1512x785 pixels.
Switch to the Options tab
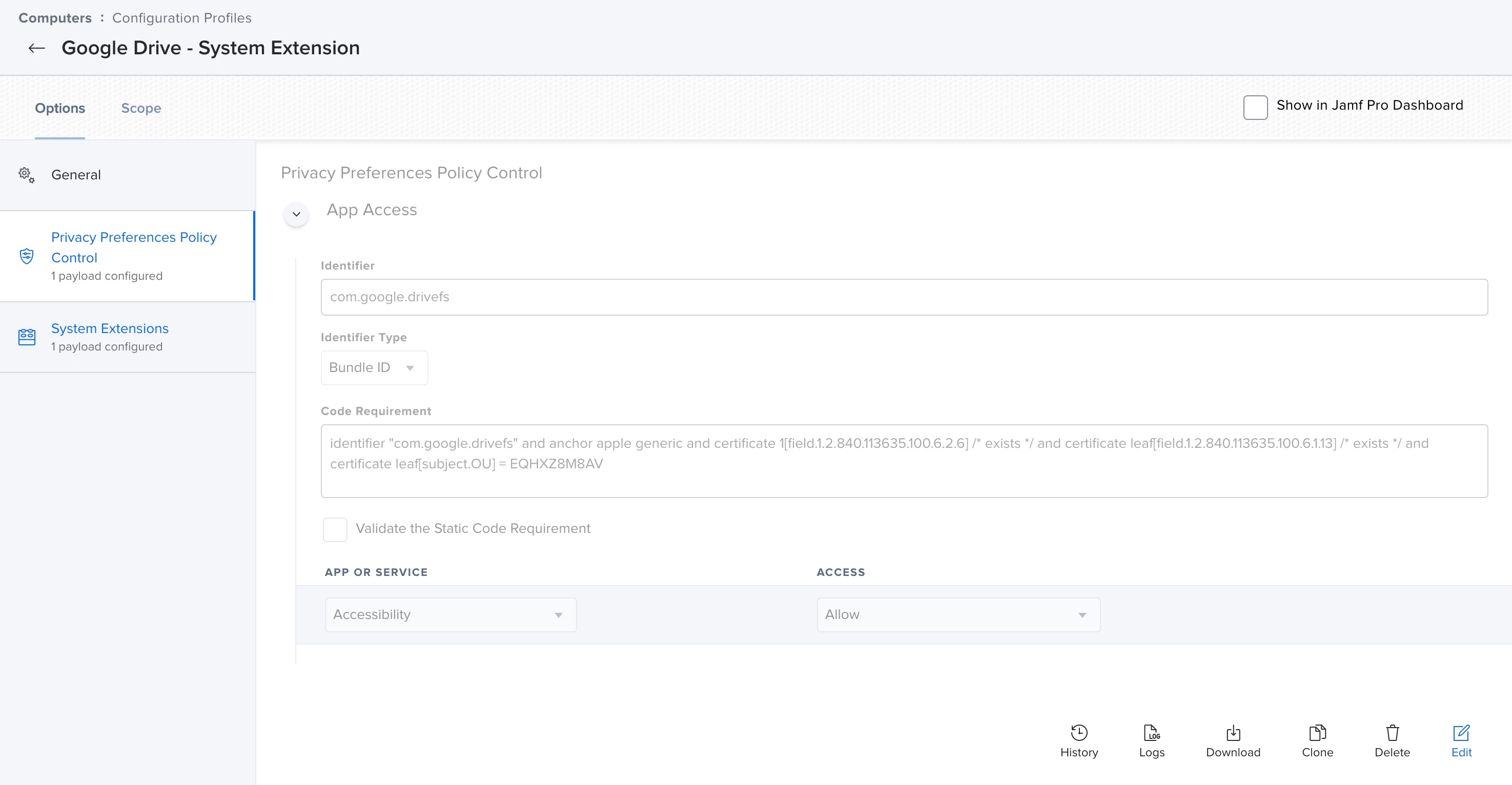point(60,108)
